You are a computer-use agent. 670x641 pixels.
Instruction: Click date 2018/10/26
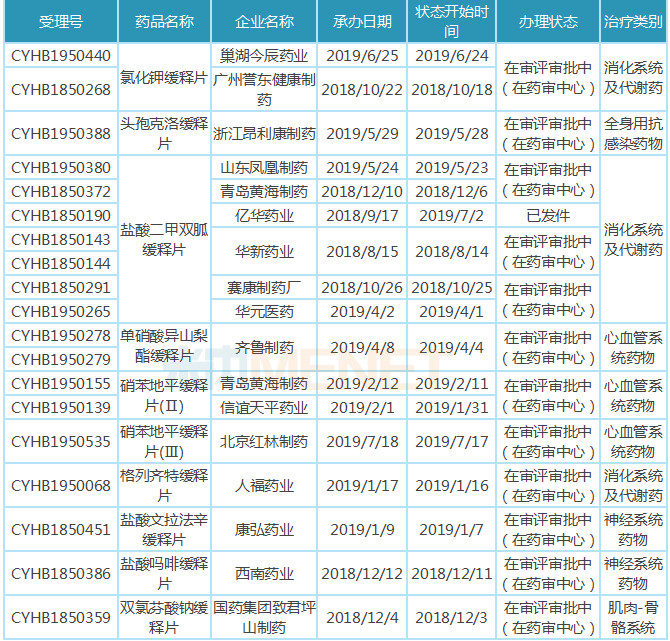pos(362,288)
